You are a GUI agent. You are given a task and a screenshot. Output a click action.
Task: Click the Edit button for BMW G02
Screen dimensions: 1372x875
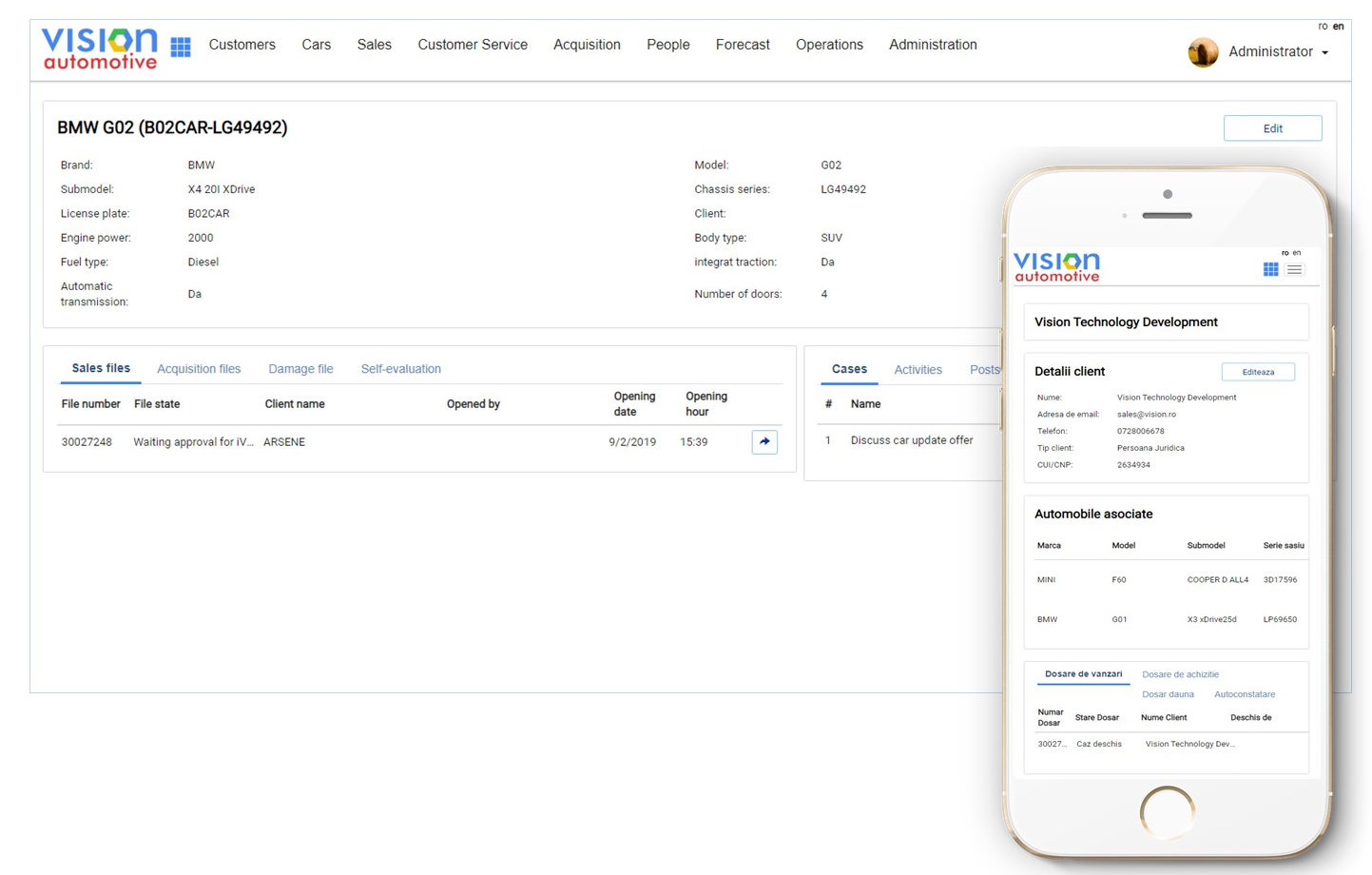[x=1272, y=128]
